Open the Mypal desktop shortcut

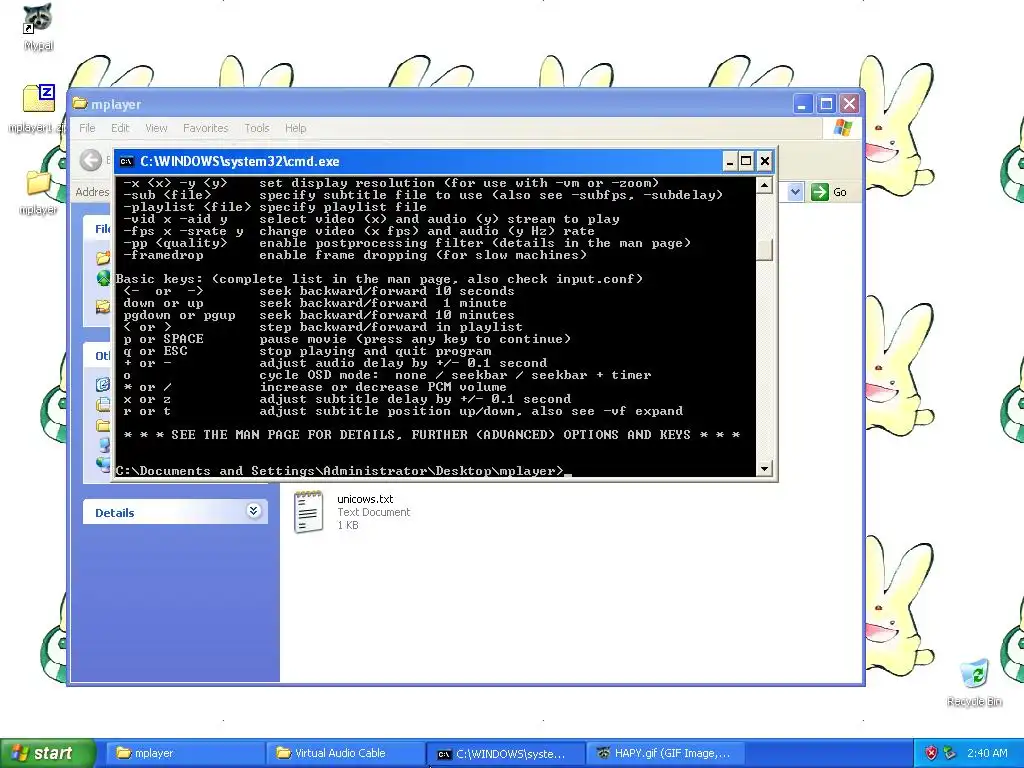click(38, 26)
